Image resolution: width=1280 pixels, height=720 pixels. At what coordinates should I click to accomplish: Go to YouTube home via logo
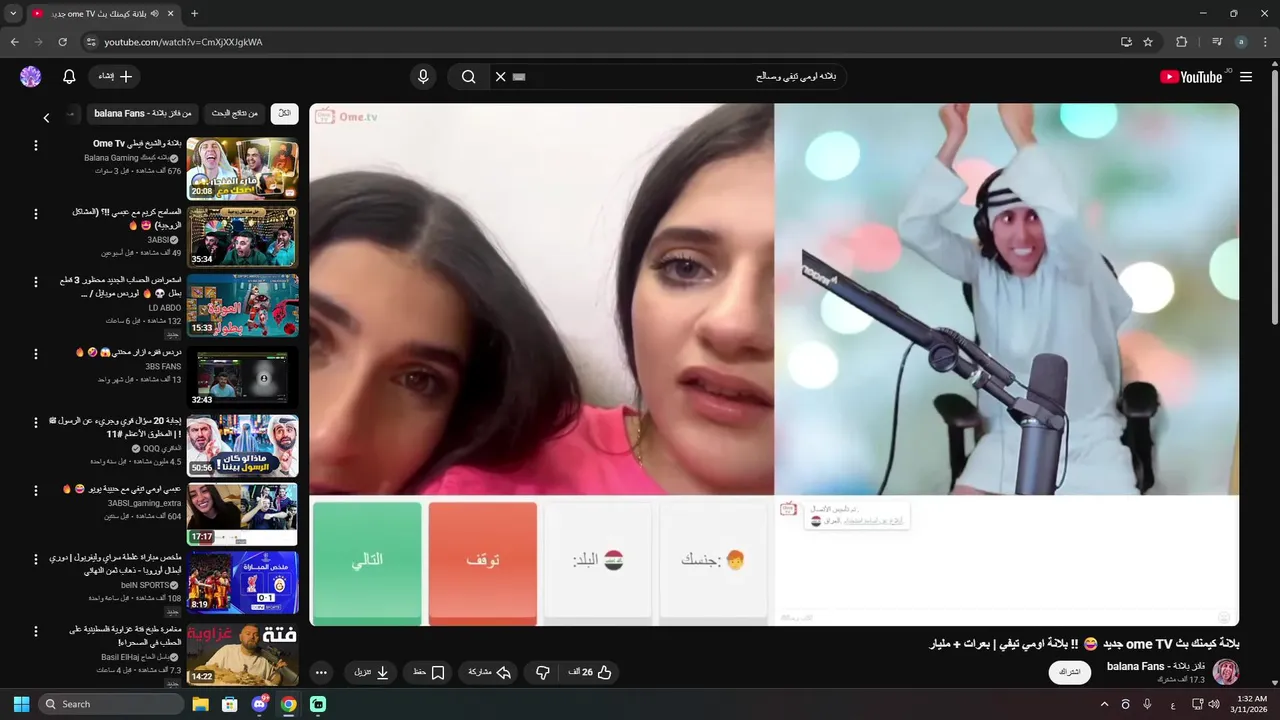1191,77
